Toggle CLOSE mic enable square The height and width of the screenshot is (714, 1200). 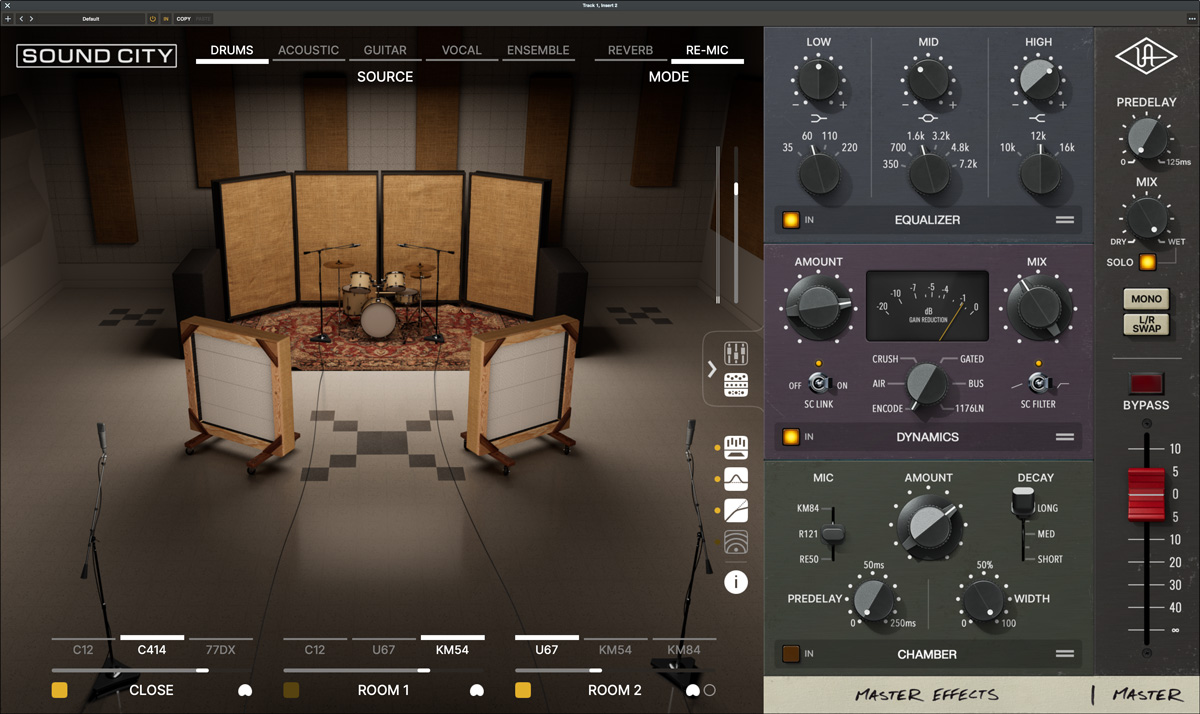coord(60,690)
